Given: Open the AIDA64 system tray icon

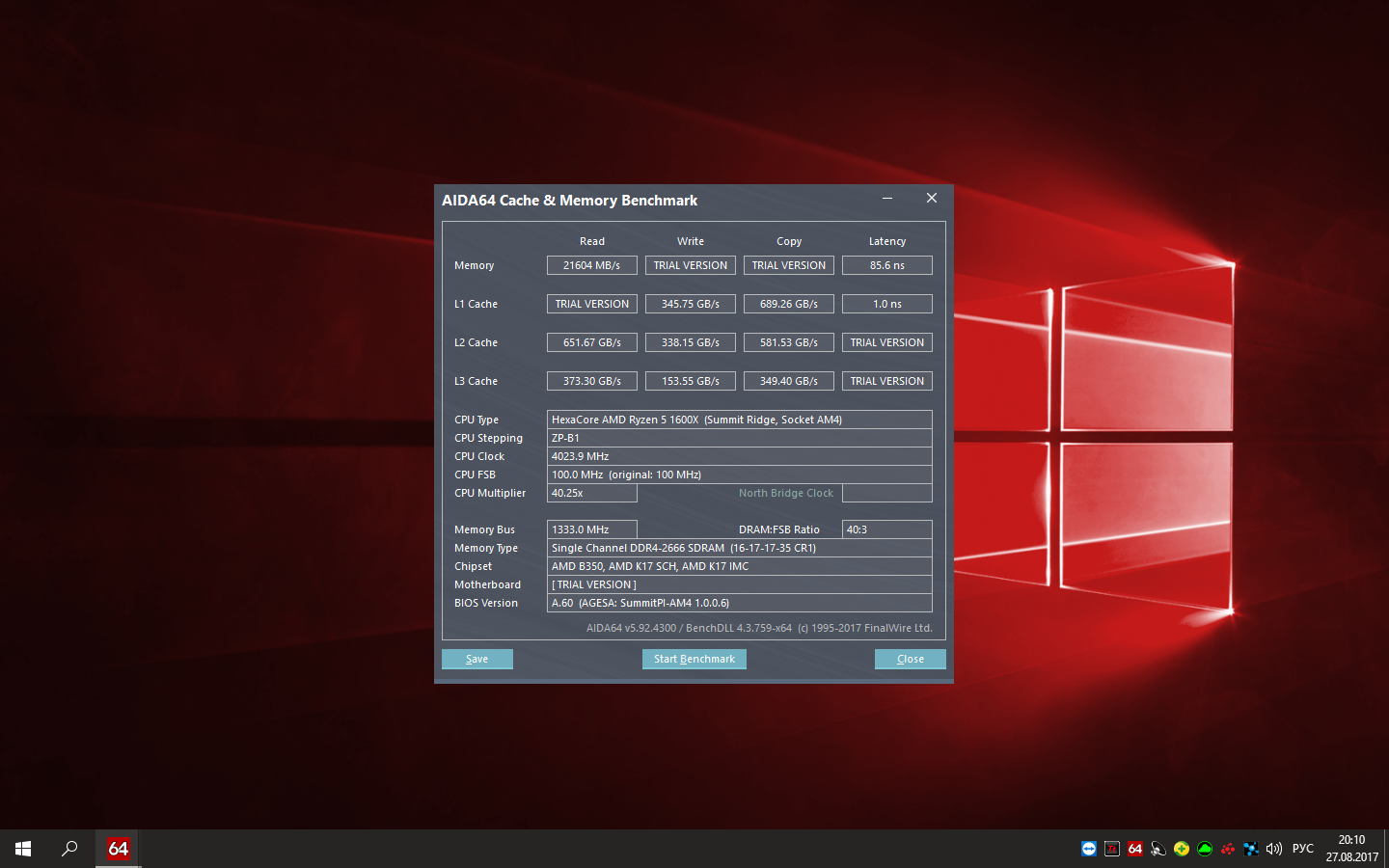Looking at the screenshot, I should (1135, 849).
